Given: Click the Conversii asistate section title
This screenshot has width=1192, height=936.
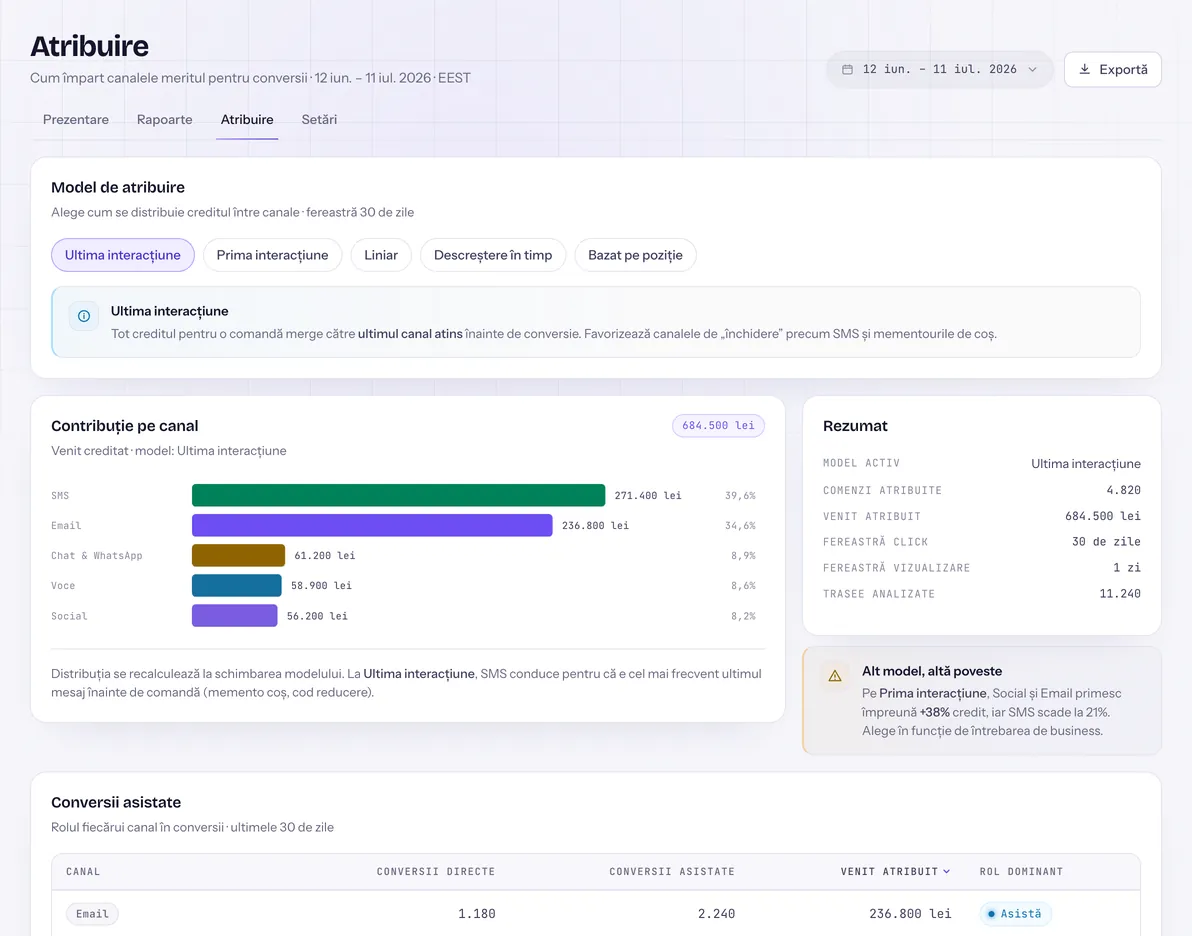Looking at the screenshot, I should [x=116, y=802].
